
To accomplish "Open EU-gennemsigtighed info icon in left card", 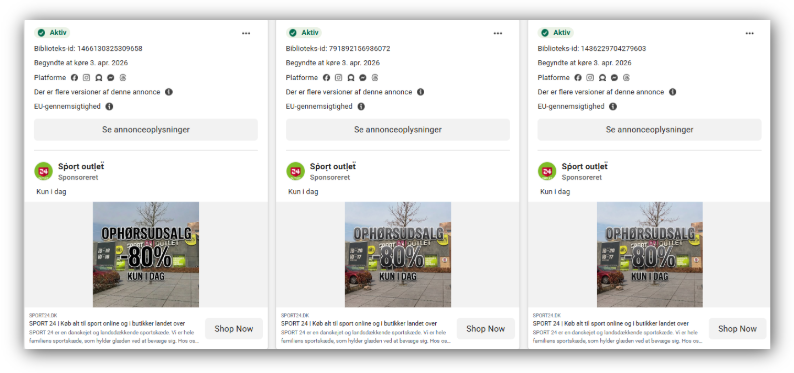I will [109, 107].
